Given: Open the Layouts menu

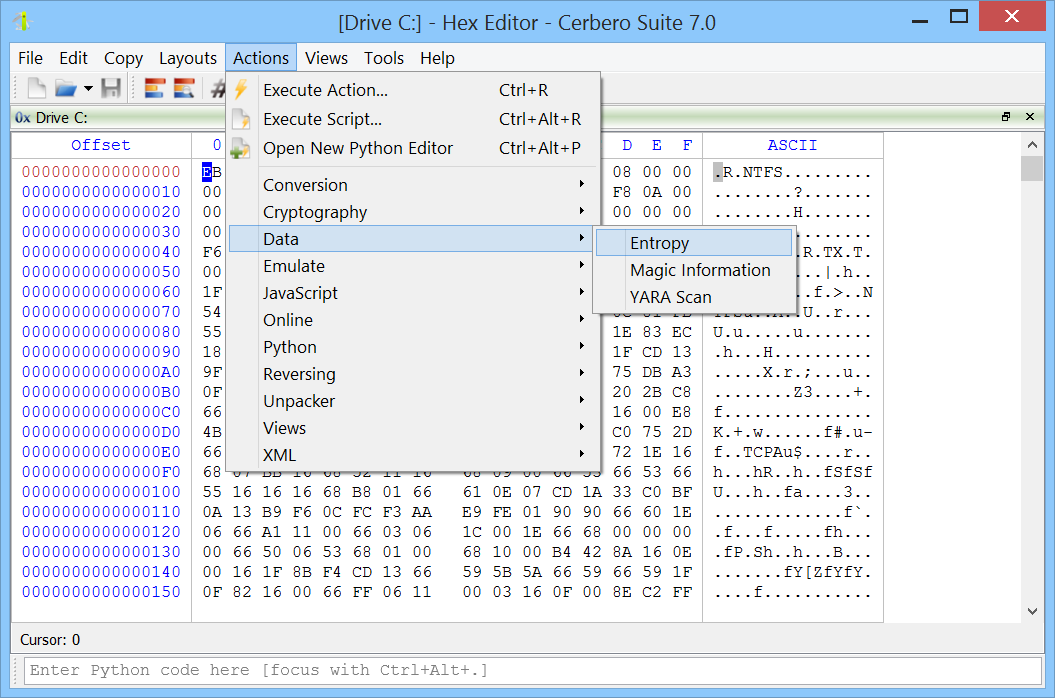Looking at the screenshot, I should 187,58.
